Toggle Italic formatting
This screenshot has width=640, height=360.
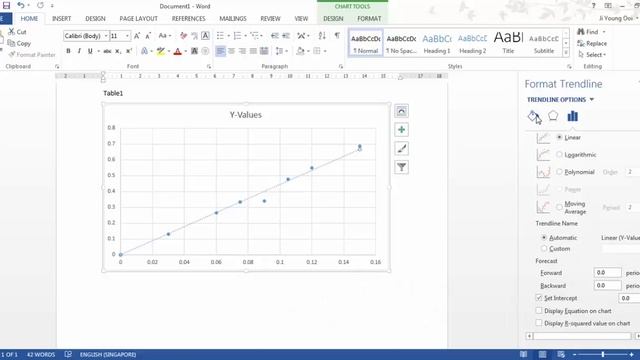coord(79,51)
